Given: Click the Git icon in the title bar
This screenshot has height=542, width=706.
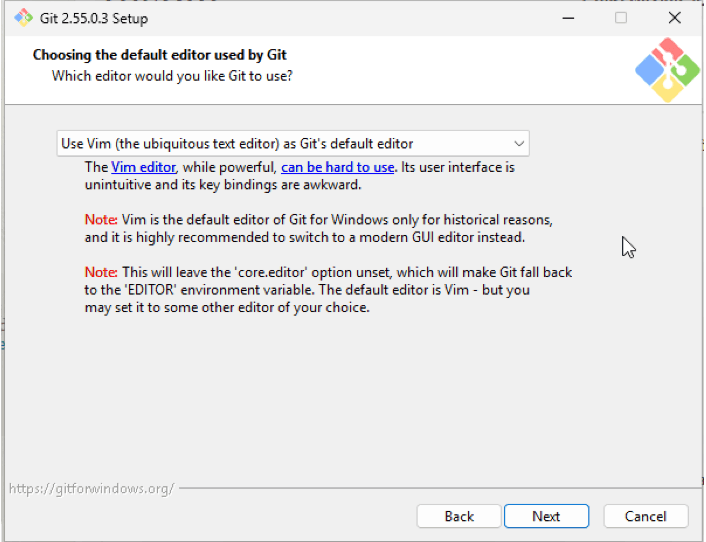Looking at the screenshot, I should 23,18.
